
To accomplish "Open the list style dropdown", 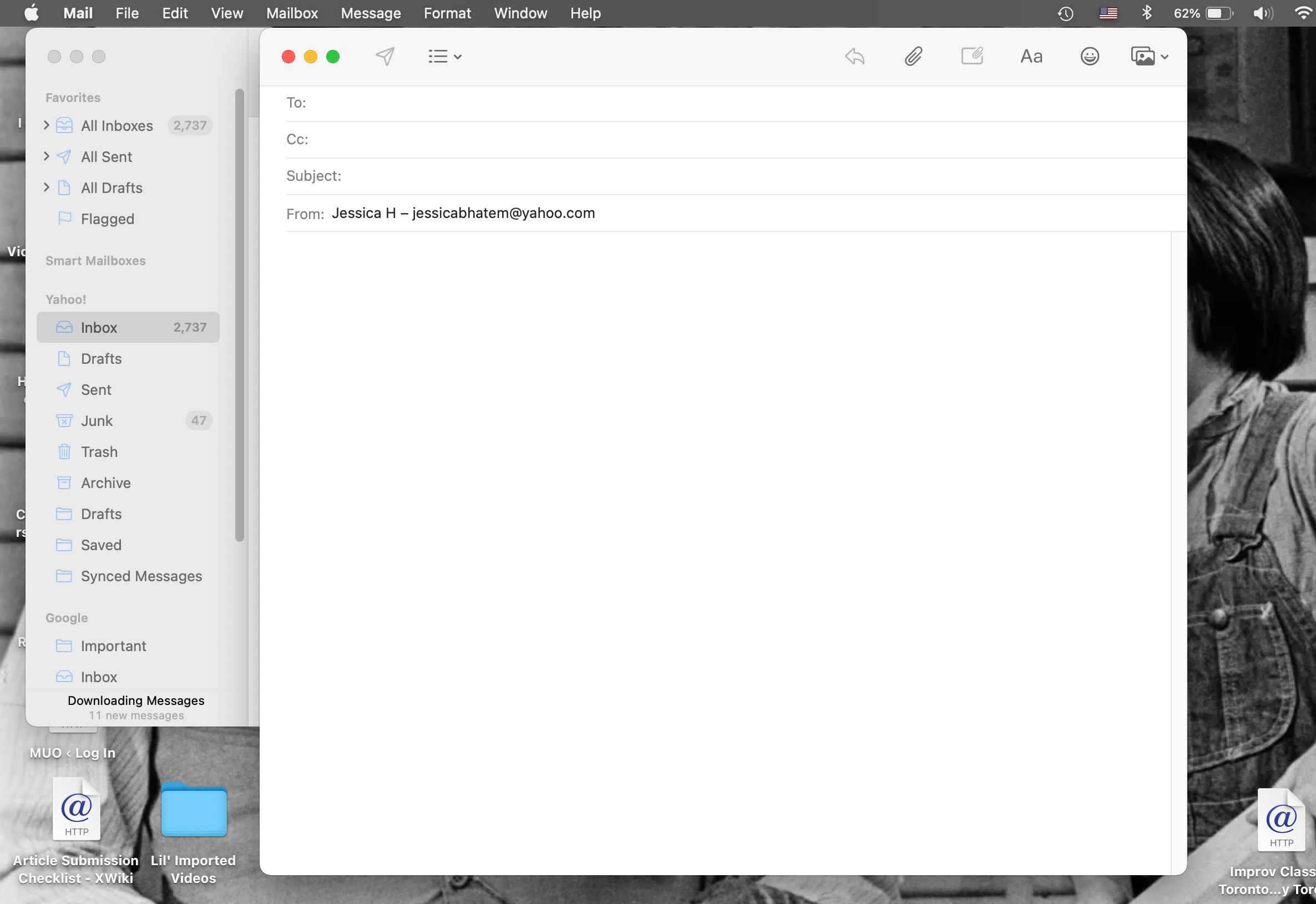I will (x=445, y=56).
